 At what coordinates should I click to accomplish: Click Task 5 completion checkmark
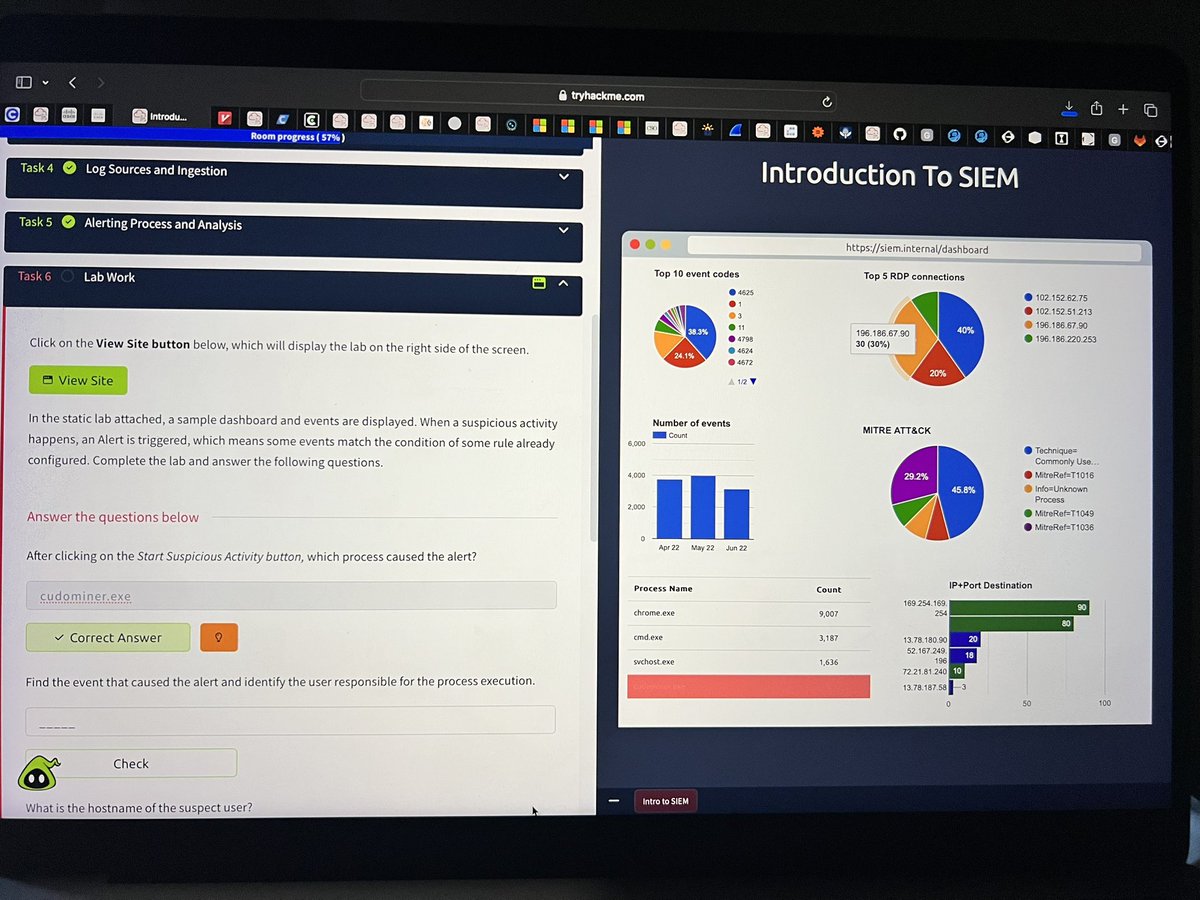69,224
